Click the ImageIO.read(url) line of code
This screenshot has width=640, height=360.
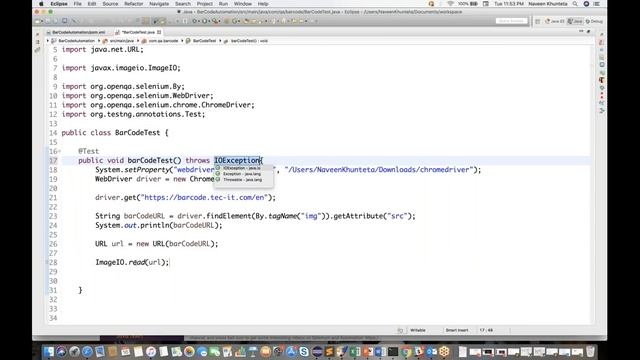[132, 262]
